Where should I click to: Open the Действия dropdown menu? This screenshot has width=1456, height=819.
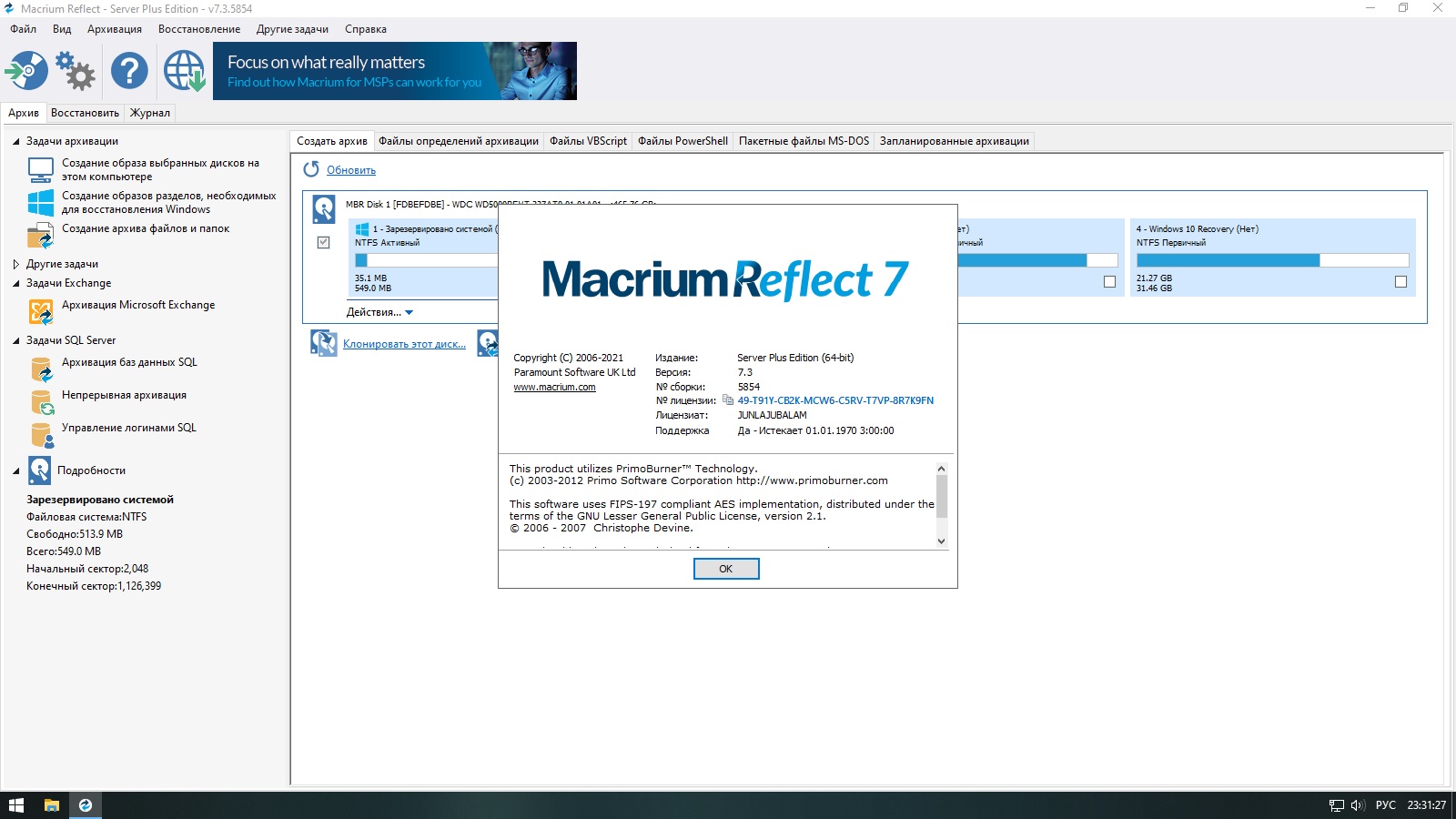point(379,312)
